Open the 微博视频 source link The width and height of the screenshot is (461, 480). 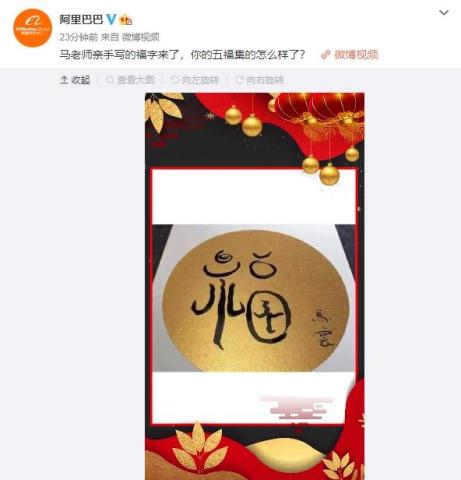[x=140, y=37]
